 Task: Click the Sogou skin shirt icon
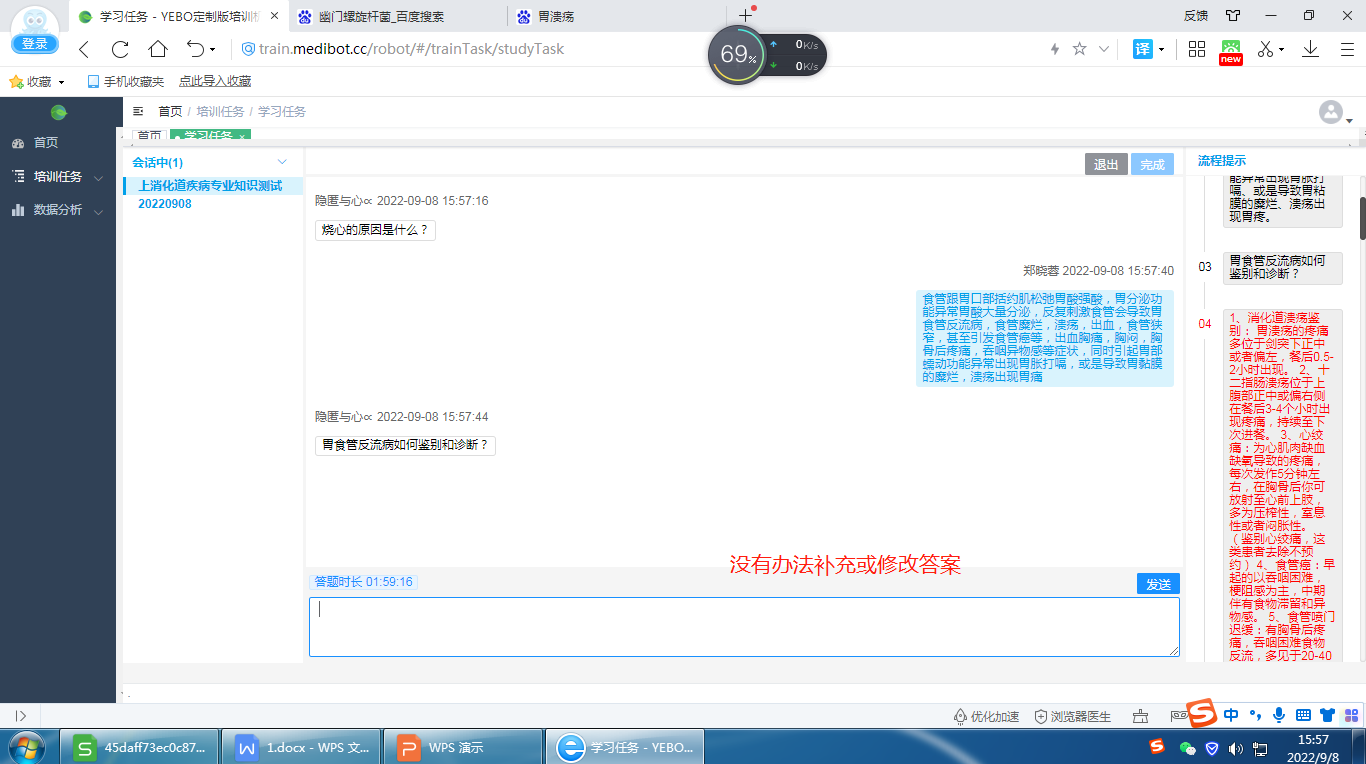tap(1327, 714)
